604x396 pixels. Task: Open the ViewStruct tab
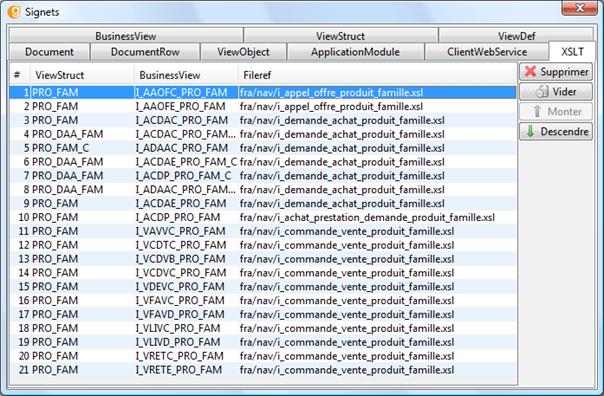tap(341, 36)
